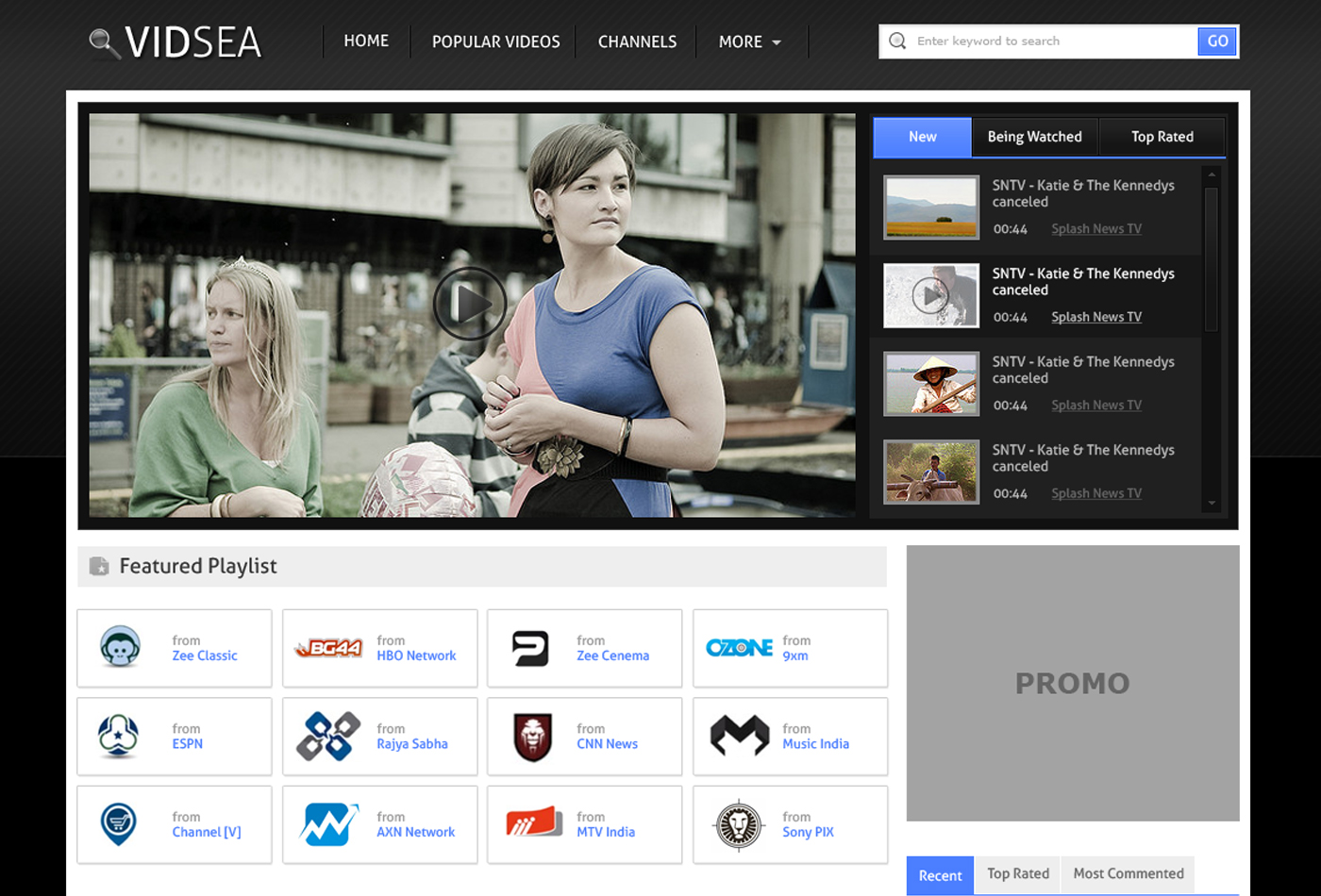
Task: Navigate to POPULAR VIDEOS
Action: 496,41
